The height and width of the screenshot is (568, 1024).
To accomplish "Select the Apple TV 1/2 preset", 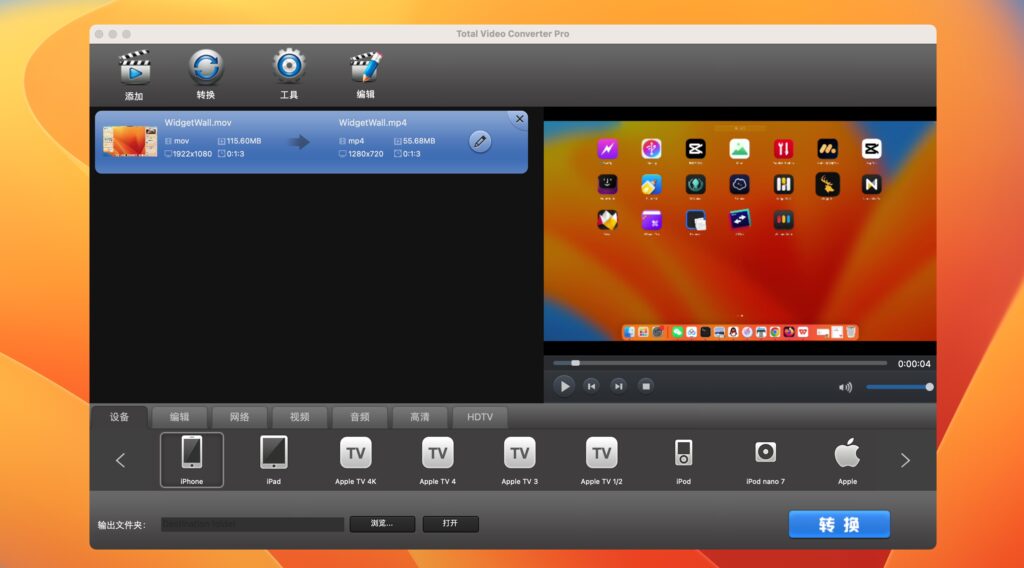I will click(601, 460).
